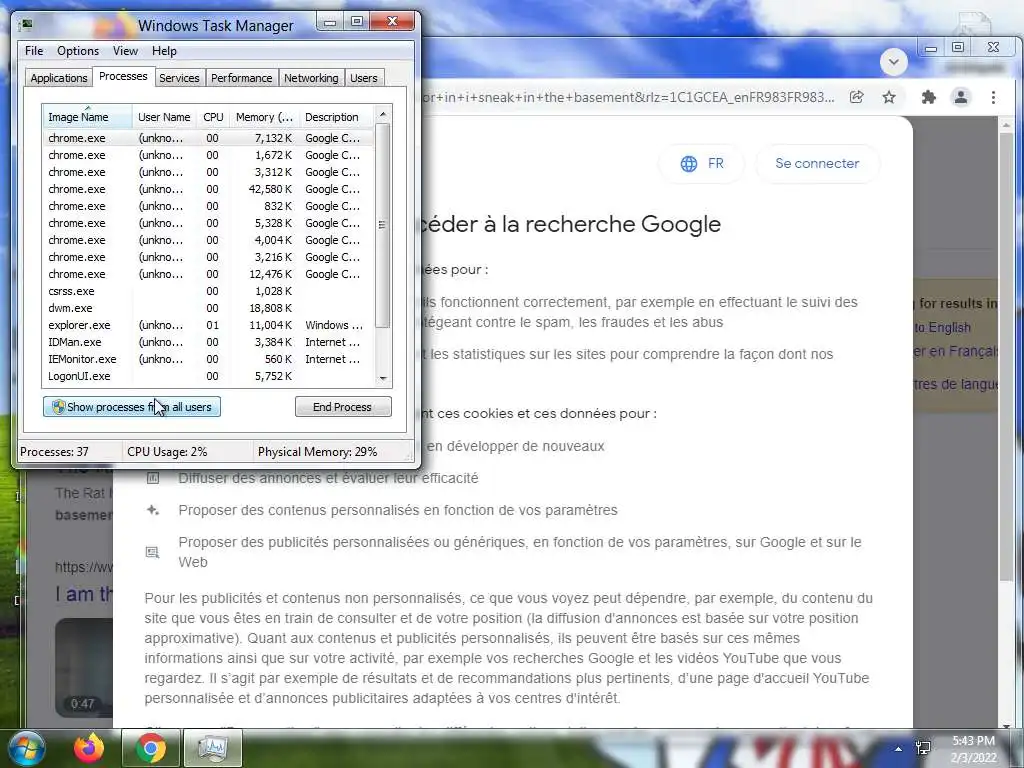Select chrome.exe using 832 K
1024x768 pixels.
208,206
